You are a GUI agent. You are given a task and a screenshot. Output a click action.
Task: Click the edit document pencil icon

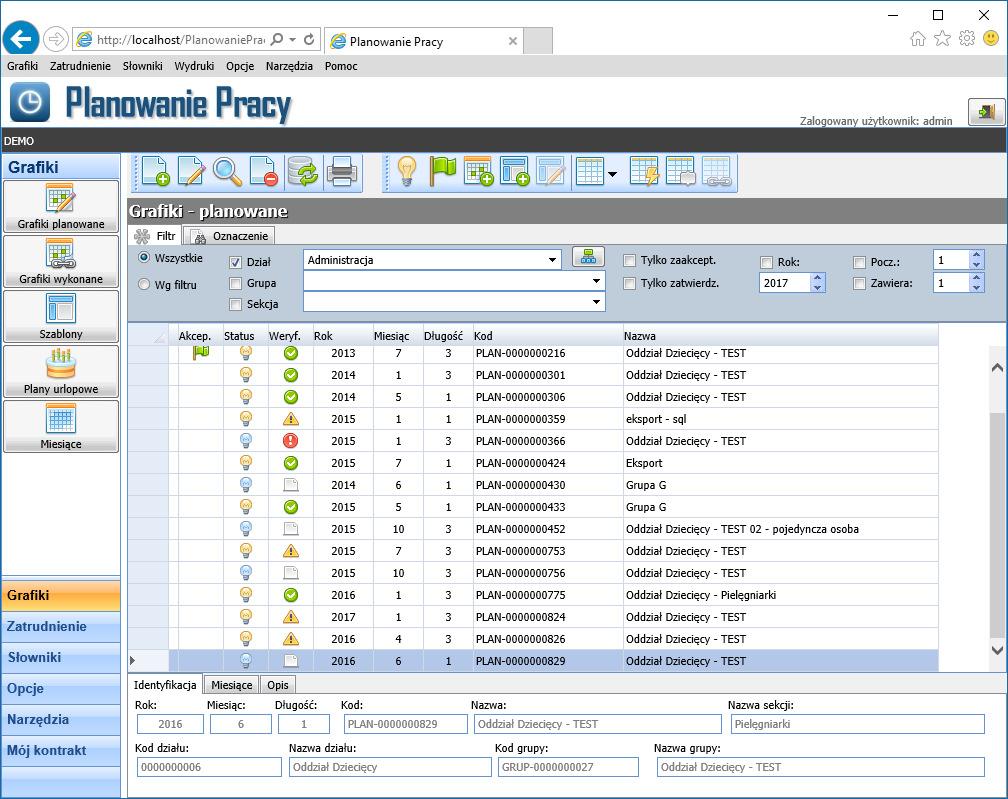point(192,172)
